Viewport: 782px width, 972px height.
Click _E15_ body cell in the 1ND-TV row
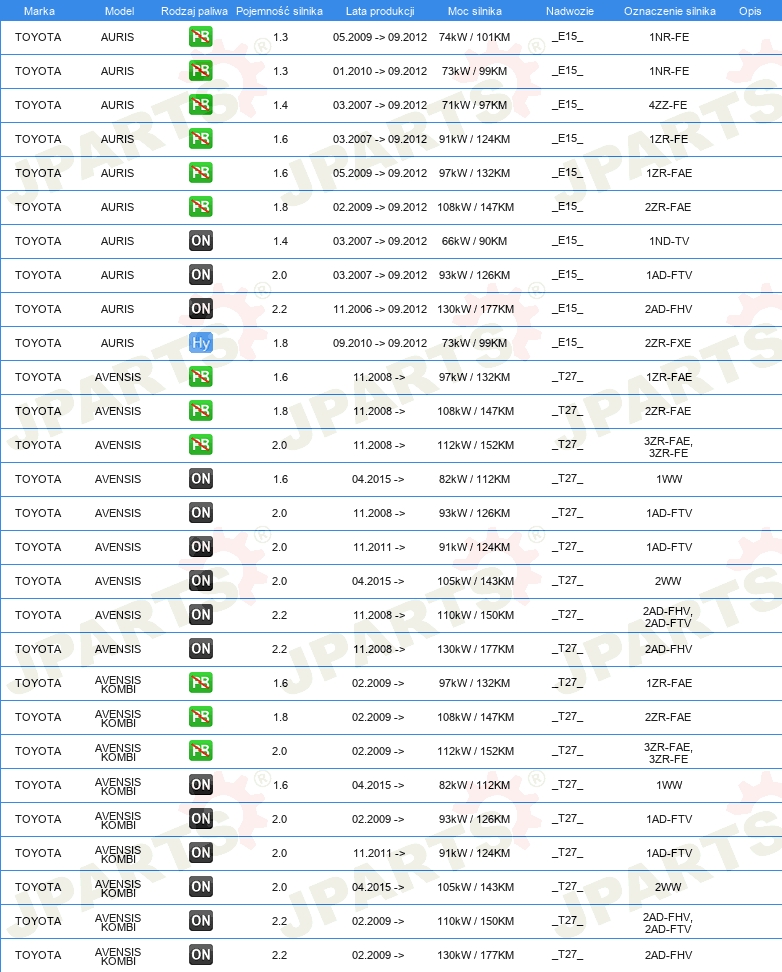567,241
